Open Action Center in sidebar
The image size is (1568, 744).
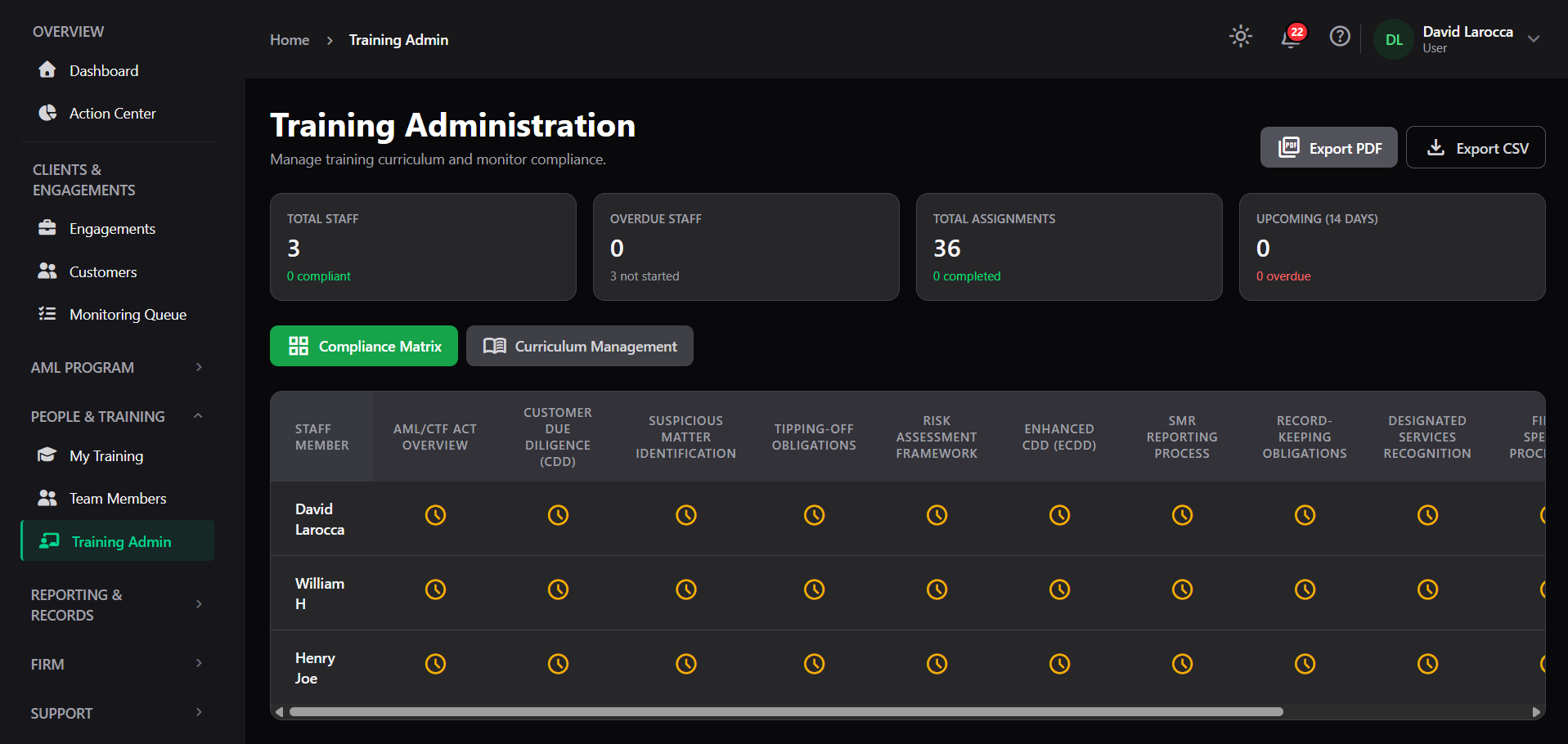pos(118,113)
